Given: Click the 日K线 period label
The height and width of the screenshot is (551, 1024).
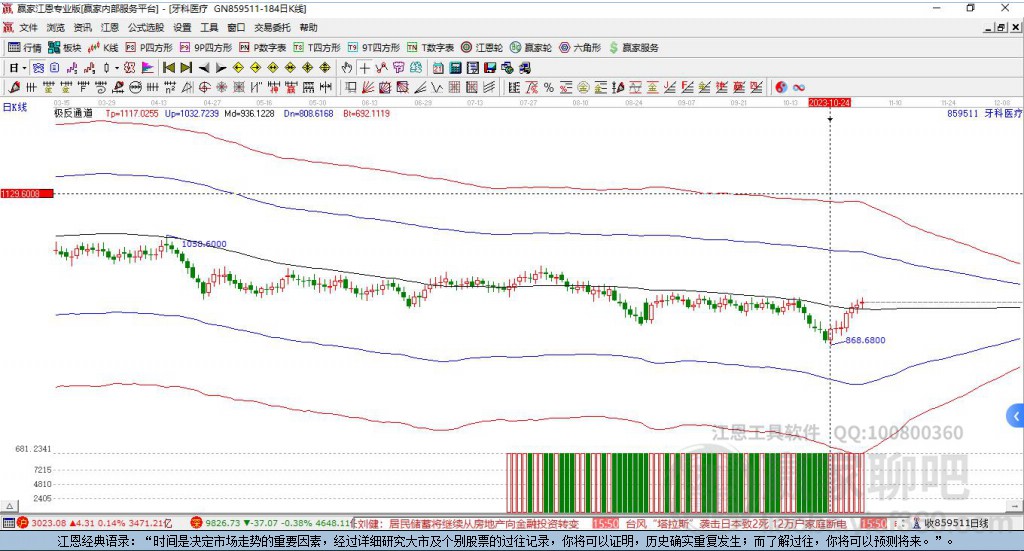Looking at the screenshot, I should pyautogui.click(x=14, y=106).
